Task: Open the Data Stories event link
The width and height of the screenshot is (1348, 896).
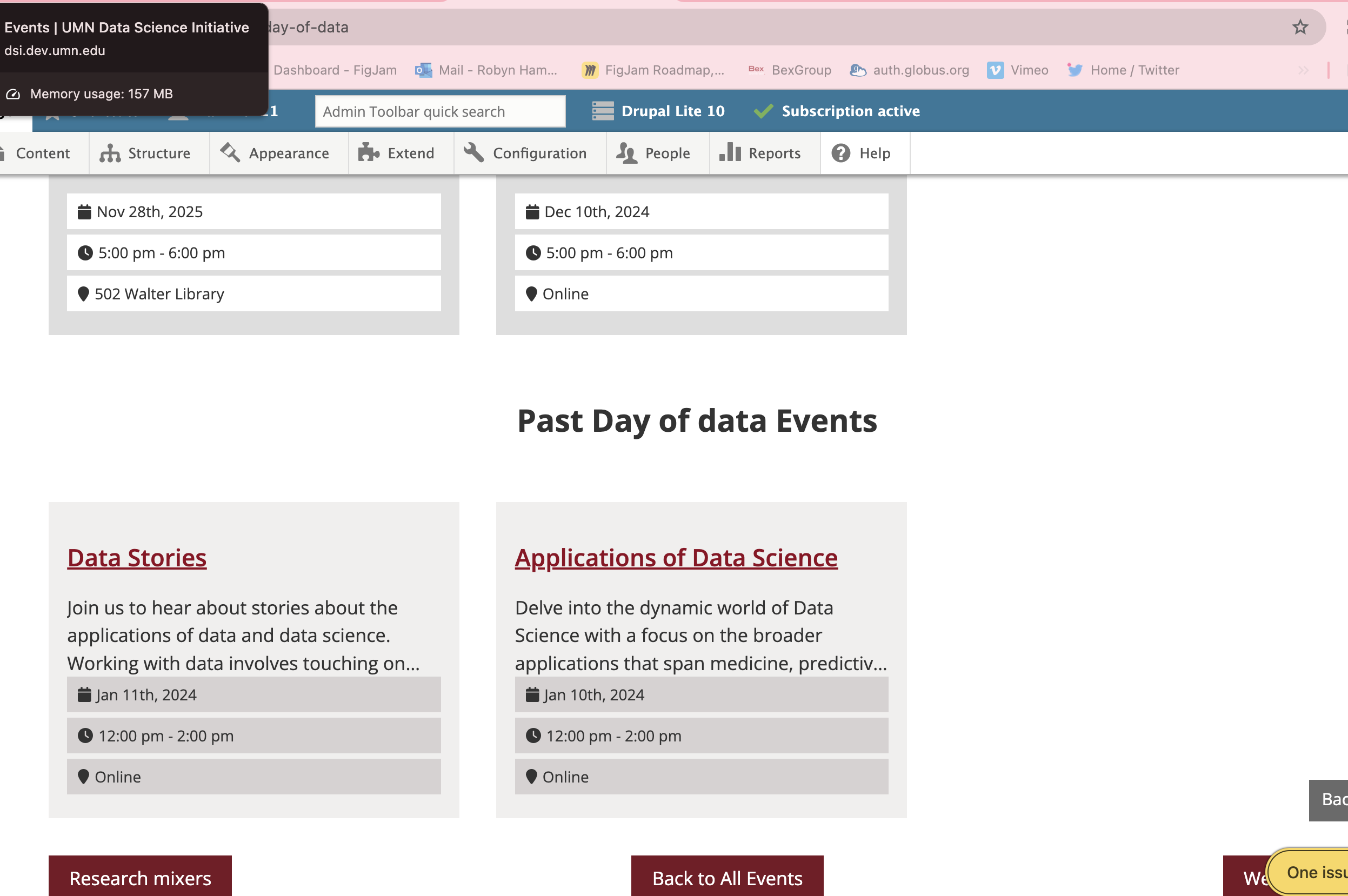Action: (x=137, y=558)
